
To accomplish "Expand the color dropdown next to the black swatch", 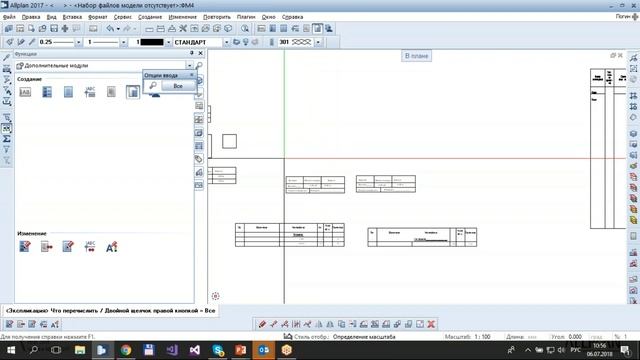I will tap(168, 42).
